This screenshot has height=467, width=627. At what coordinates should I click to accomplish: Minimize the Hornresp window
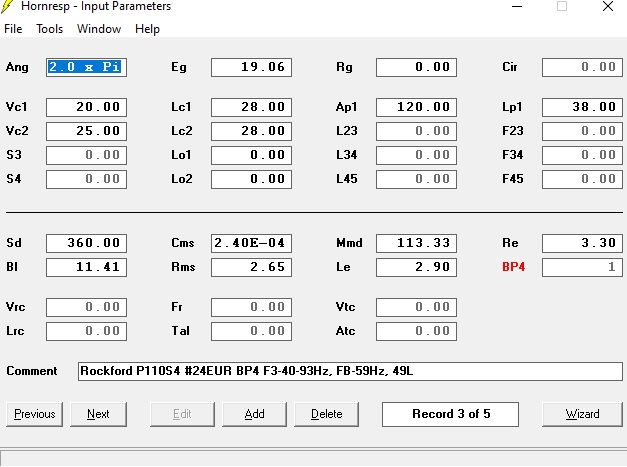(x=517, y=6)
